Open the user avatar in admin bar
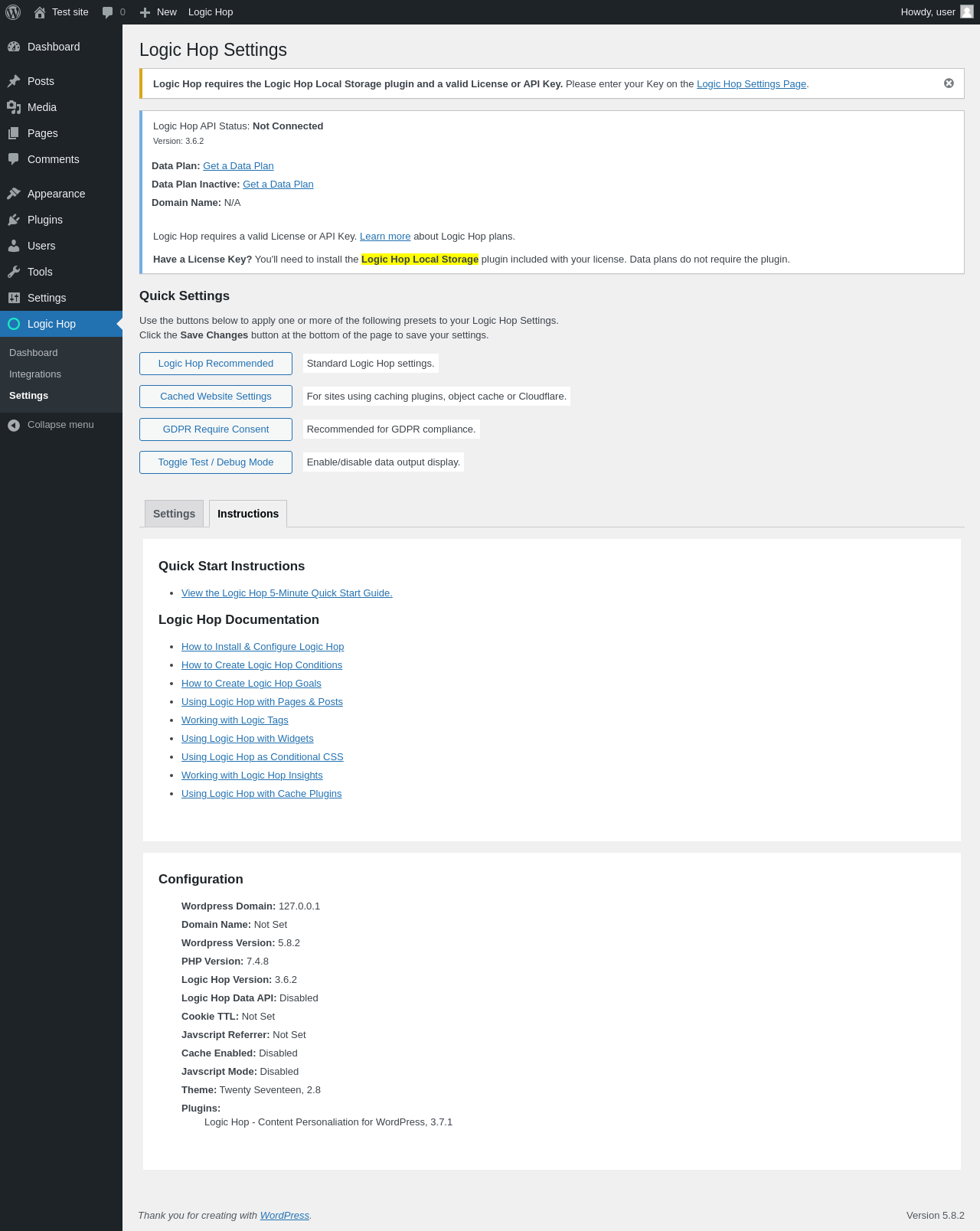Image resolution: width=980 pixels, height=1231 pixels. tap(967, 11)
